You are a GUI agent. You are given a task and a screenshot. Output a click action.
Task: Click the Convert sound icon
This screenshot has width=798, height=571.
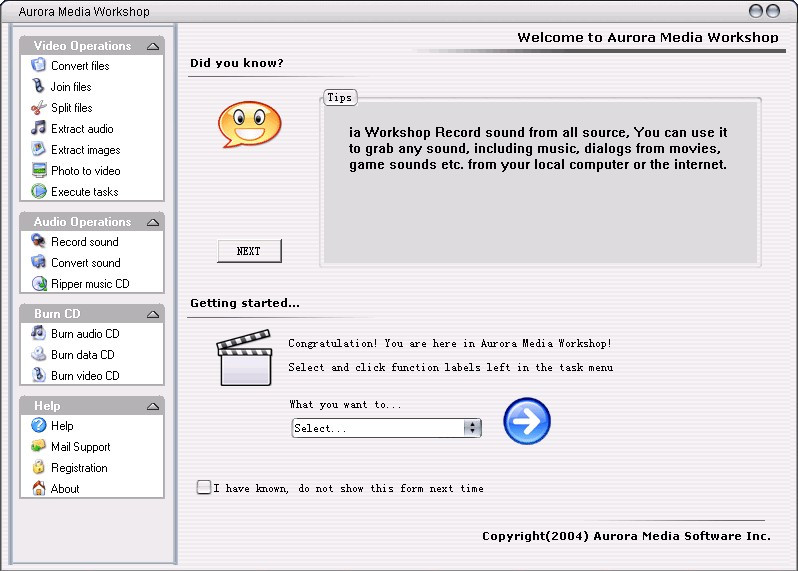click(38, 262)
